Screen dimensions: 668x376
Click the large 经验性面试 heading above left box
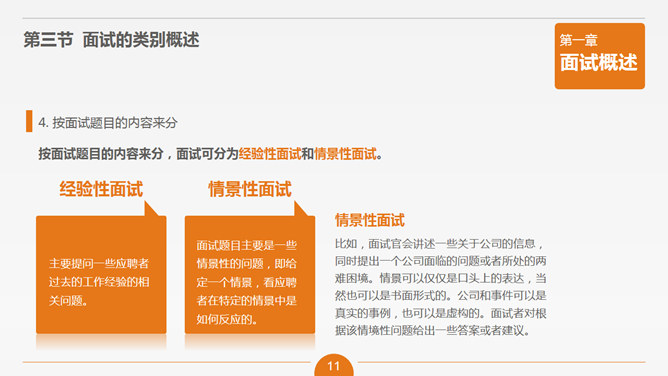coord(101,189)
